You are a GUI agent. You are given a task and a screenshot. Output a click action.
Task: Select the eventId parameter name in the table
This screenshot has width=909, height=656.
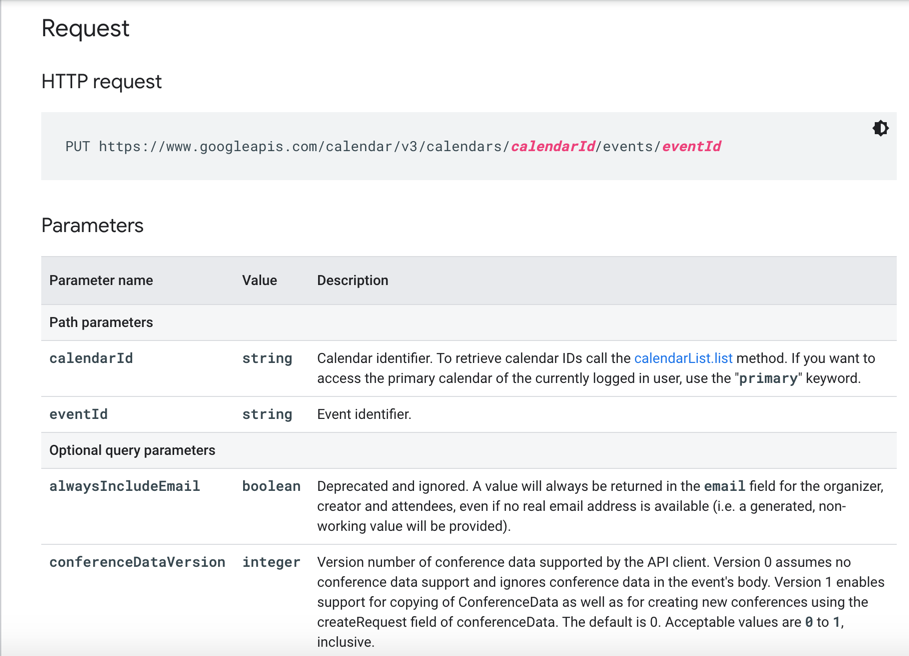78,414
